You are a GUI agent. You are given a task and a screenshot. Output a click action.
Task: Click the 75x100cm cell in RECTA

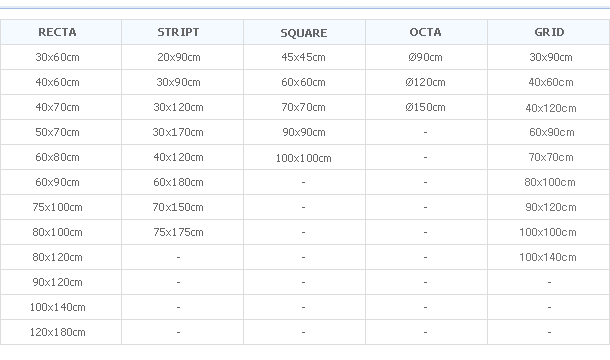(61, 207)
